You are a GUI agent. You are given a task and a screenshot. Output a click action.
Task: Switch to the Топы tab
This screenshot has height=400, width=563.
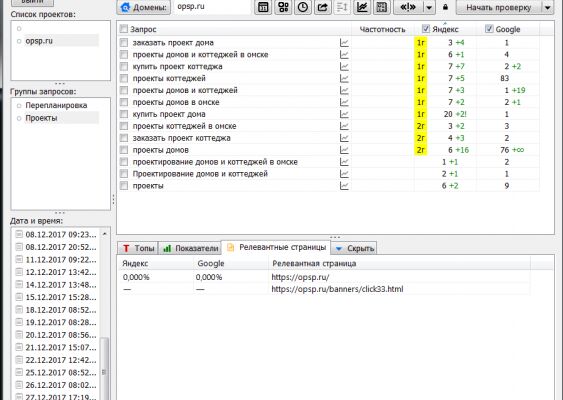(x=138, y=248)
